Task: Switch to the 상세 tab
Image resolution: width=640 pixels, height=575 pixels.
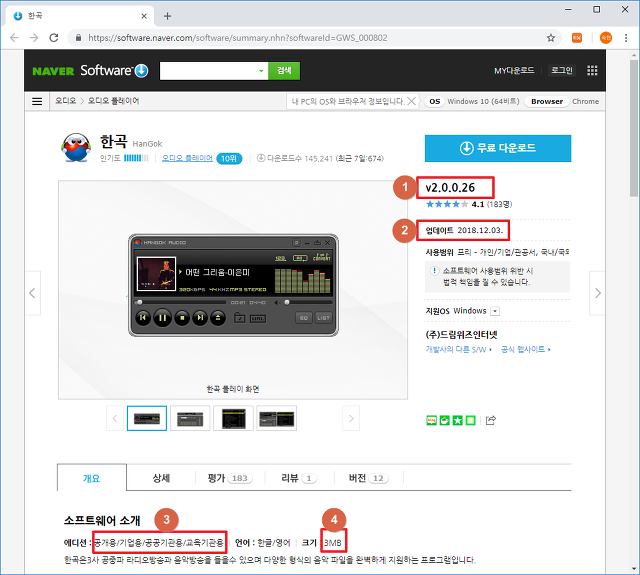Action: tap(161, 478)
